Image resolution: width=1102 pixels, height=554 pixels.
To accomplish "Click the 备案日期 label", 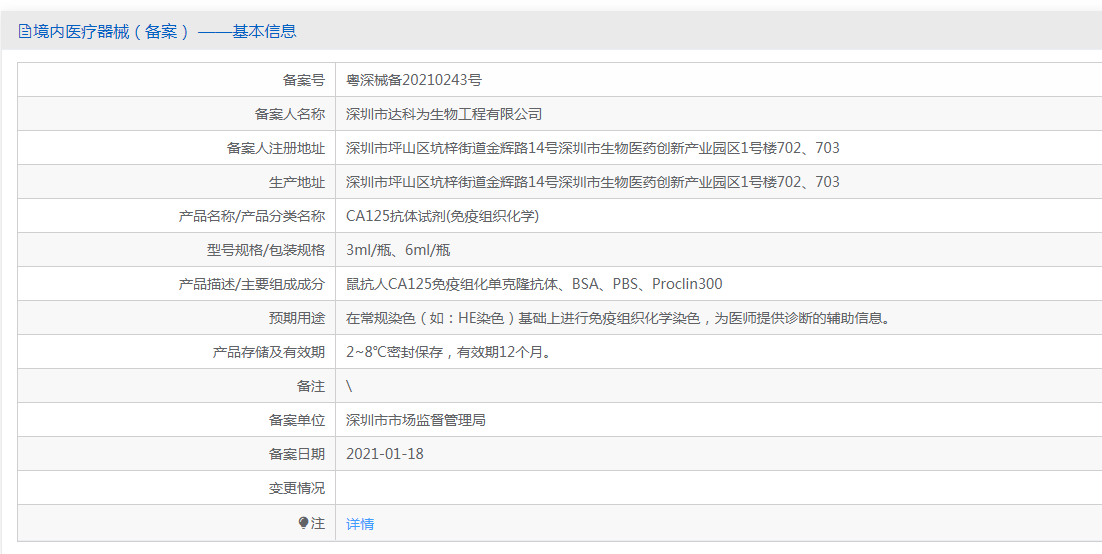I will (297, 454).
